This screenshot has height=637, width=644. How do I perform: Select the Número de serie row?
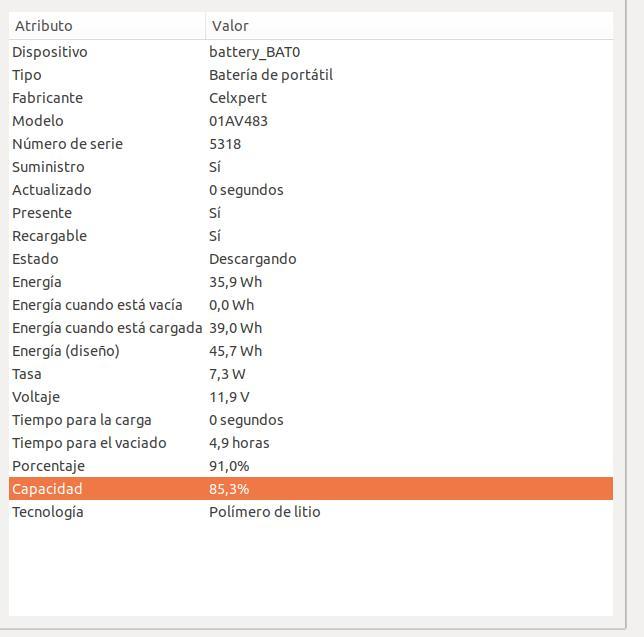311,144
